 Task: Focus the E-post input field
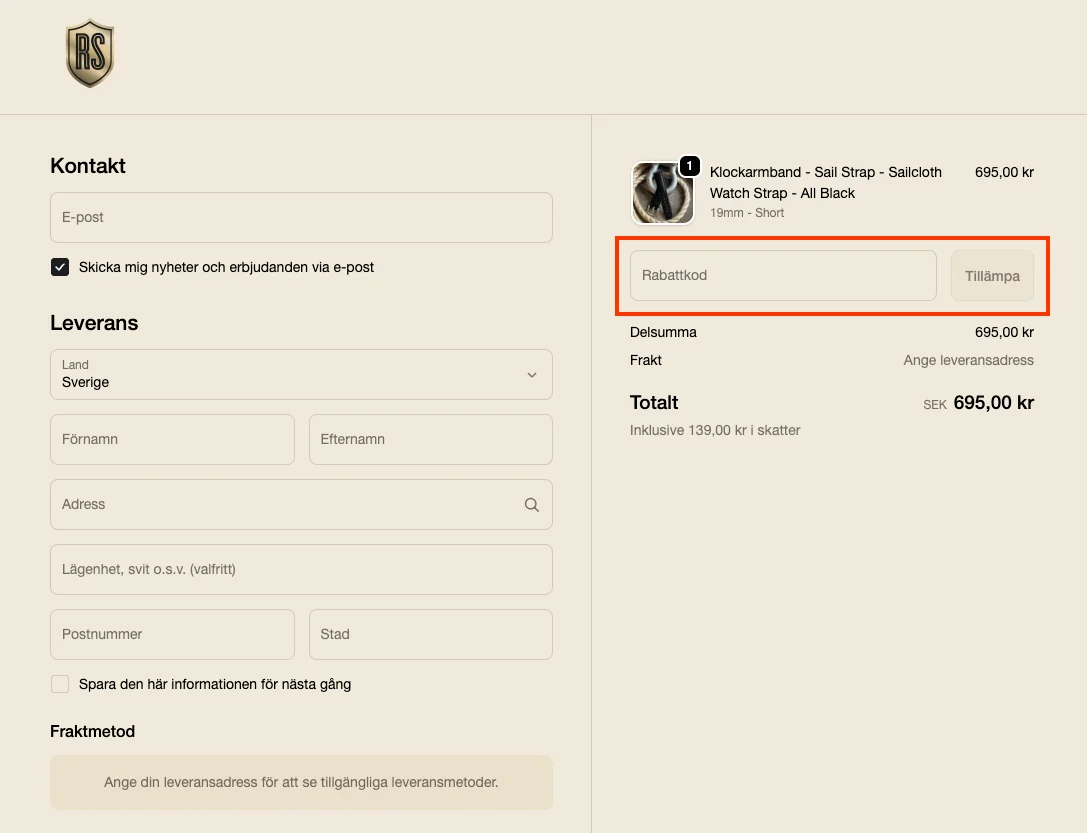[300, 218]
